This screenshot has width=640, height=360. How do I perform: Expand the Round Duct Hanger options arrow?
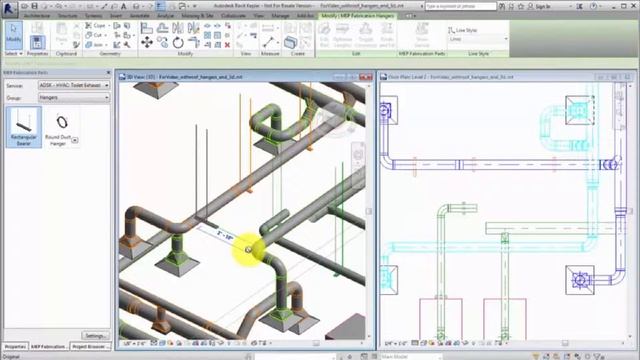point(75,140)
